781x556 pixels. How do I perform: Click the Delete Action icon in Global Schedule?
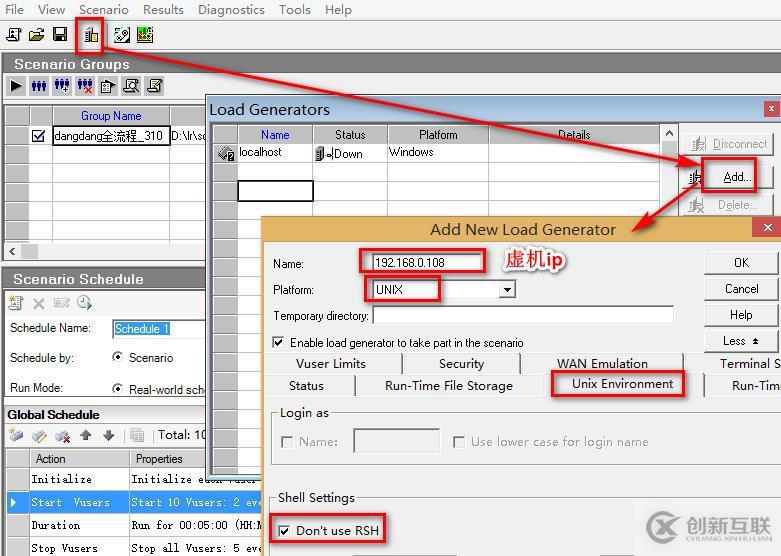click(x=62, y=436)
